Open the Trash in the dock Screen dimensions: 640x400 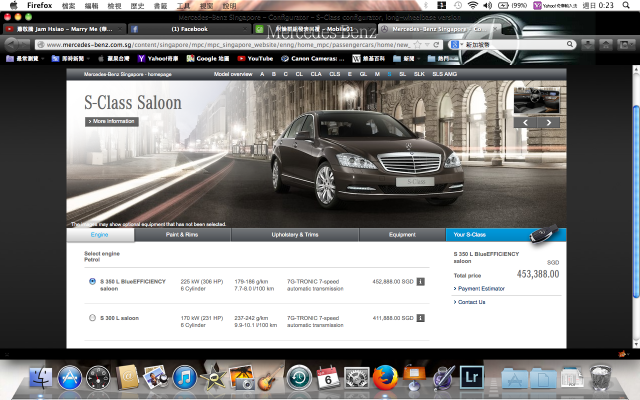click(x=600, y=378)
